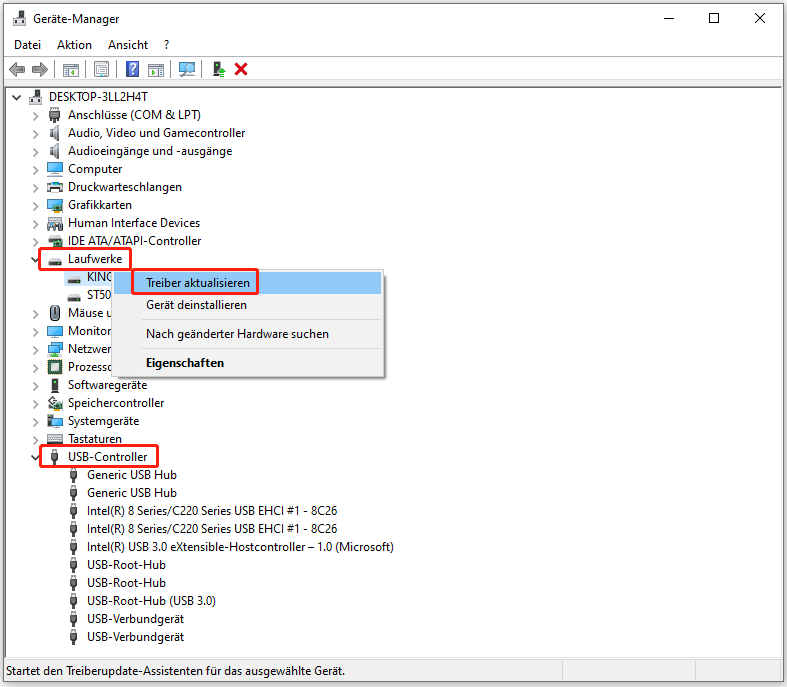Screen dimensions: 787x687
Task: Click the update driver toolbar icon
Action: pos(219,69)
